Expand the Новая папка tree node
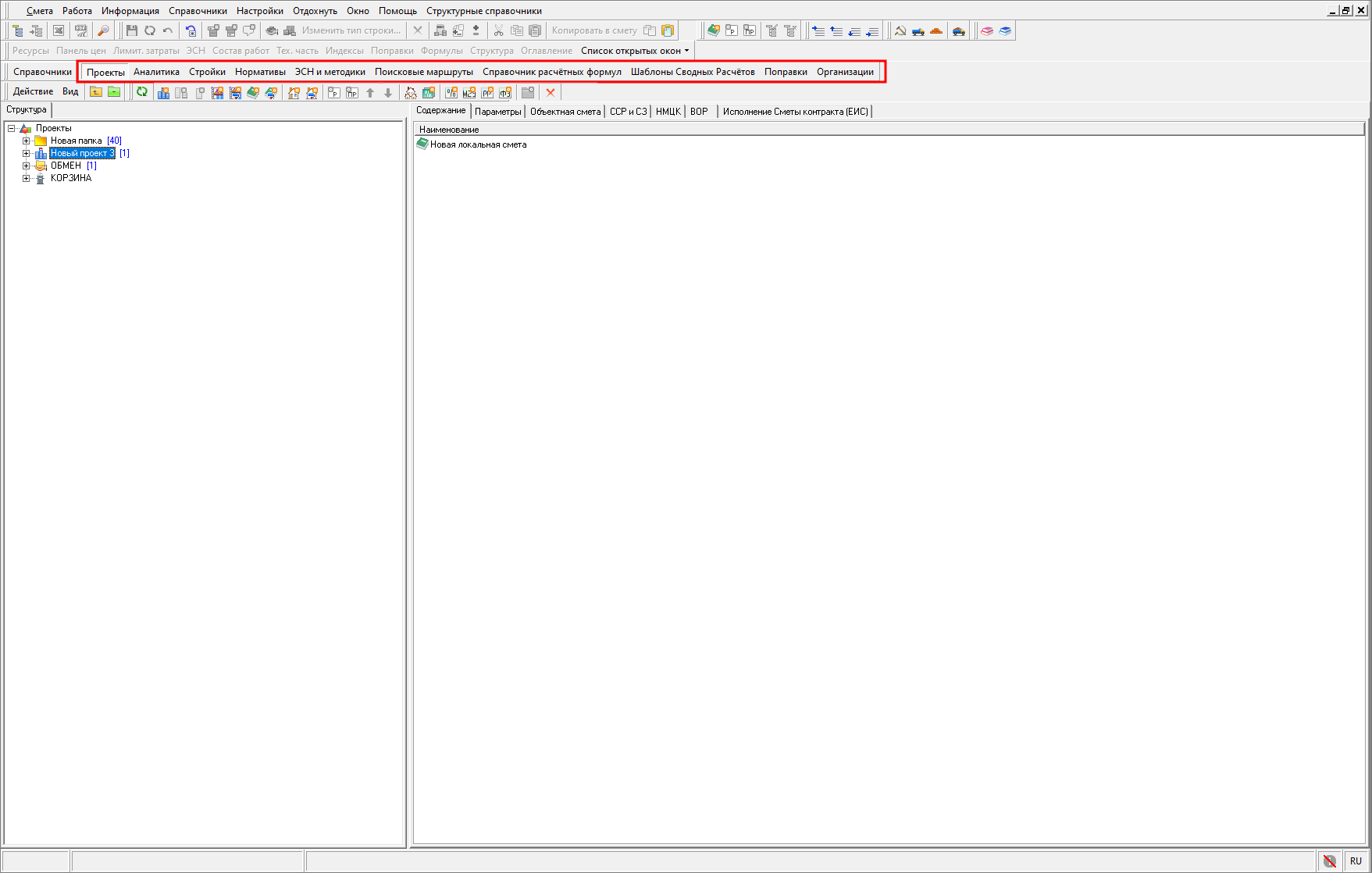This screenshot has height=873, width=1372. pos(26,141)
